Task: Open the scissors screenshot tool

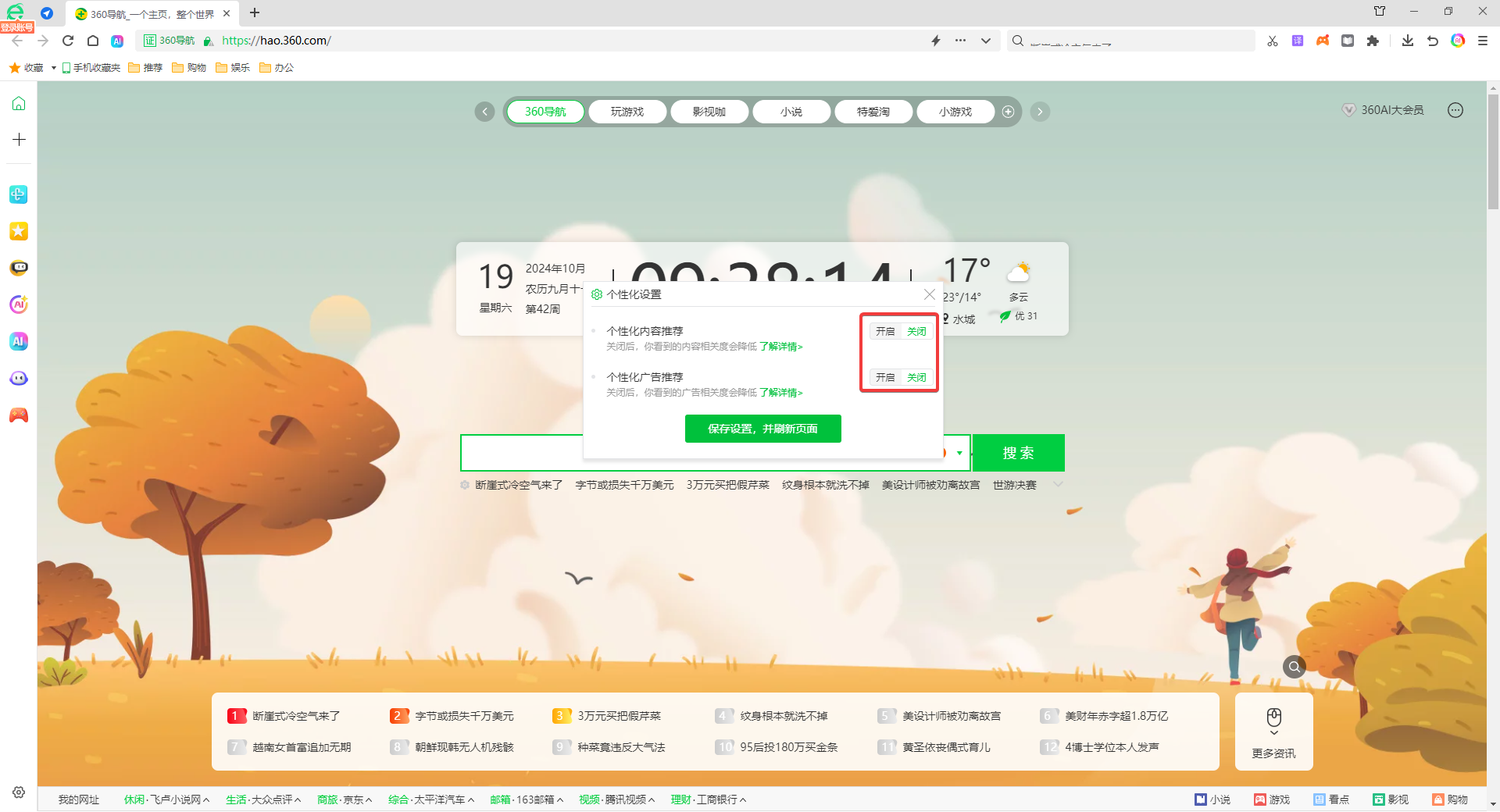Action: 1273,41
